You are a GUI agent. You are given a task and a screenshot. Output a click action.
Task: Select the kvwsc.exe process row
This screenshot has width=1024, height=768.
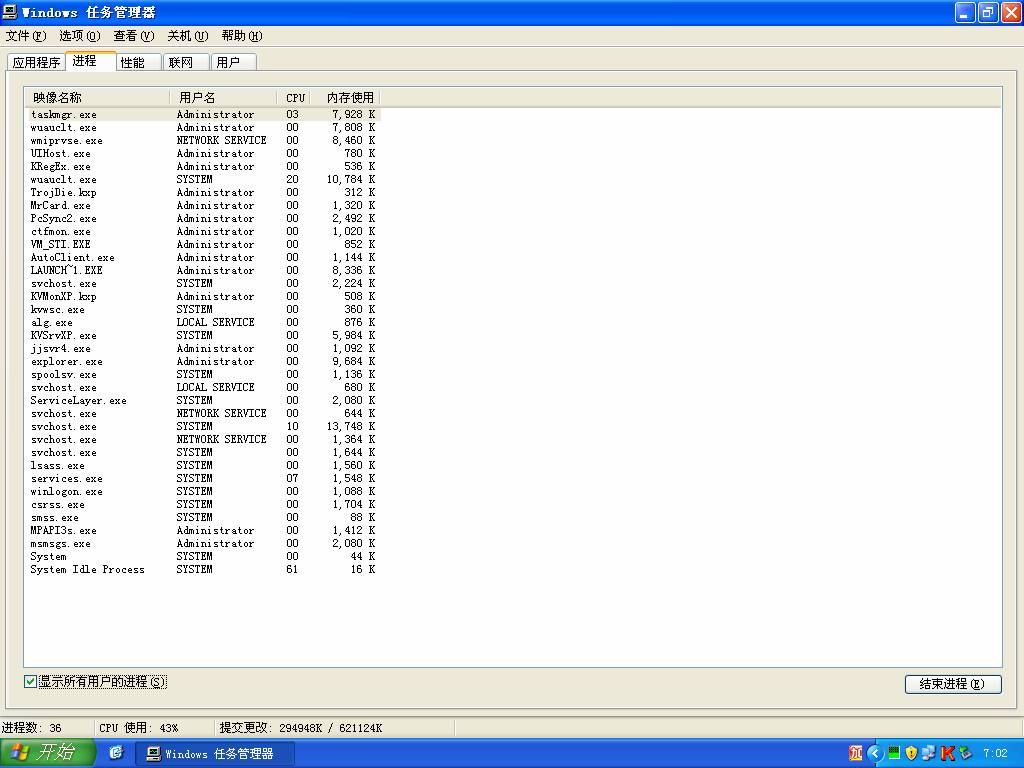(x=203, y=310)
